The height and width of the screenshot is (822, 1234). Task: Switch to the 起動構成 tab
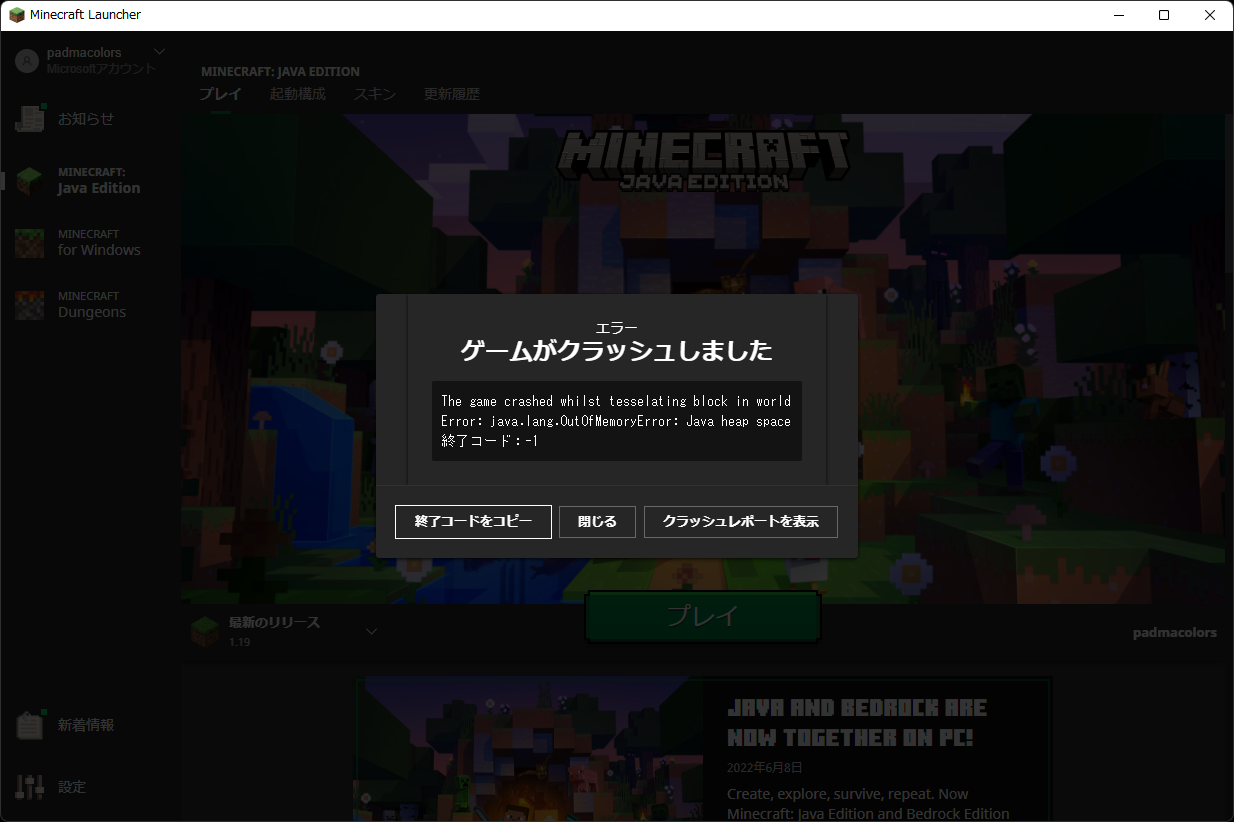click(x=298, y=94)
